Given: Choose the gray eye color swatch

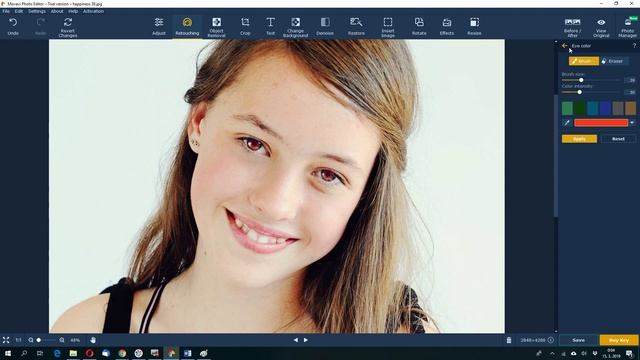Looking at the screenshot, I should pos(618,108).
